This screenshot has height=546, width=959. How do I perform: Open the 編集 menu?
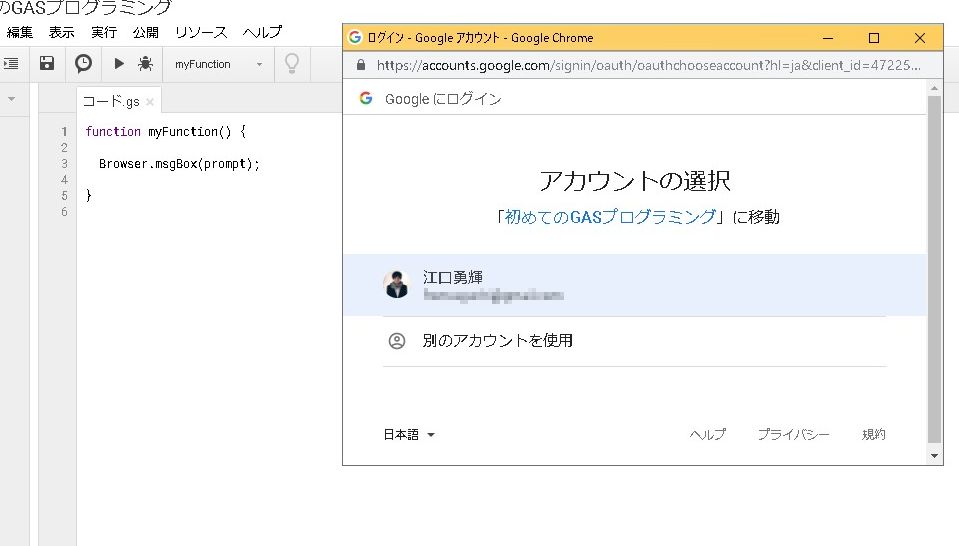(20, 32)
